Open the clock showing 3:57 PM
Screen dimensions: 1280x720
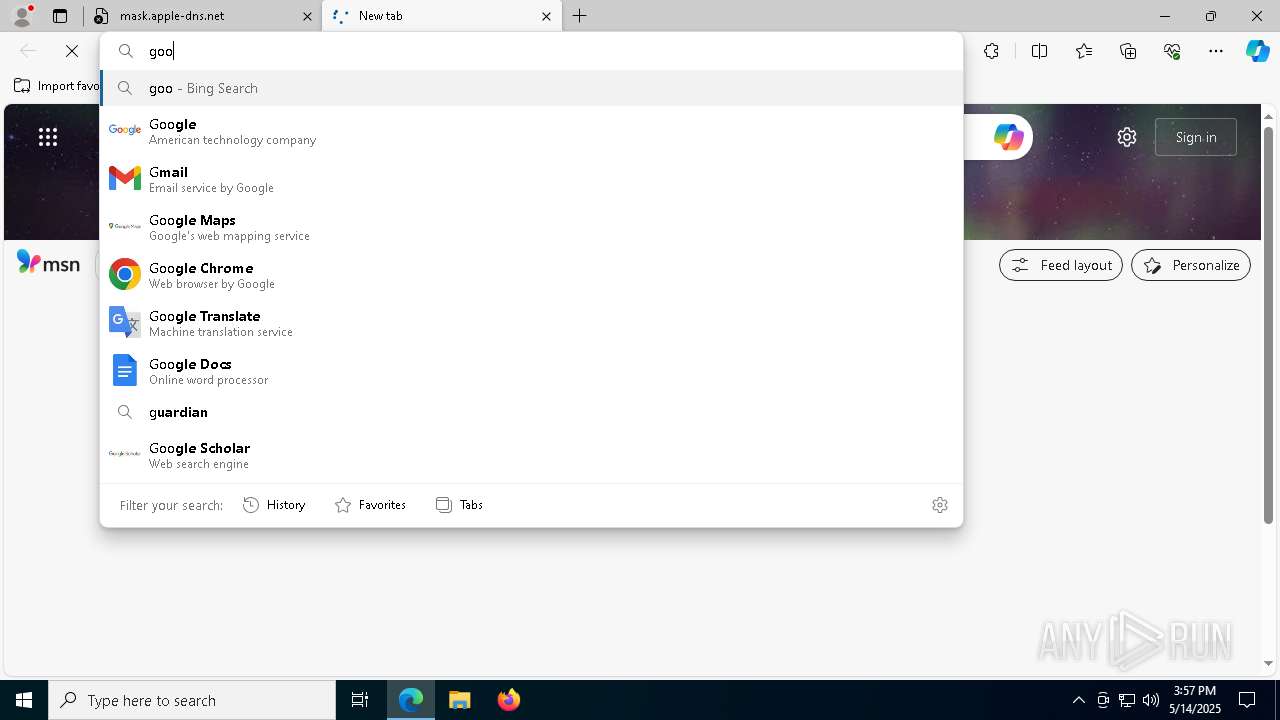(x=1195, y=700)
